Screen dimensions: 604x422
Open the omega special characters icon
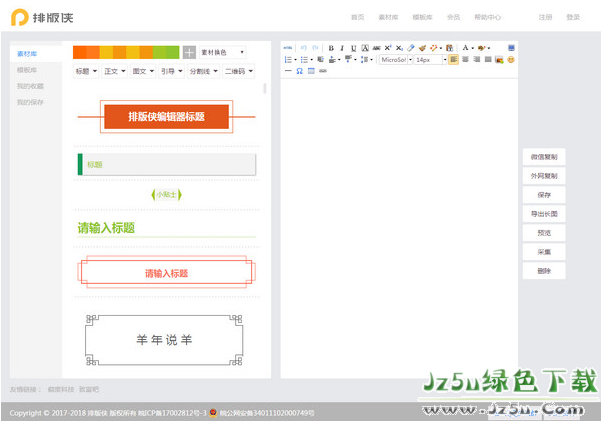click(300, 71)
